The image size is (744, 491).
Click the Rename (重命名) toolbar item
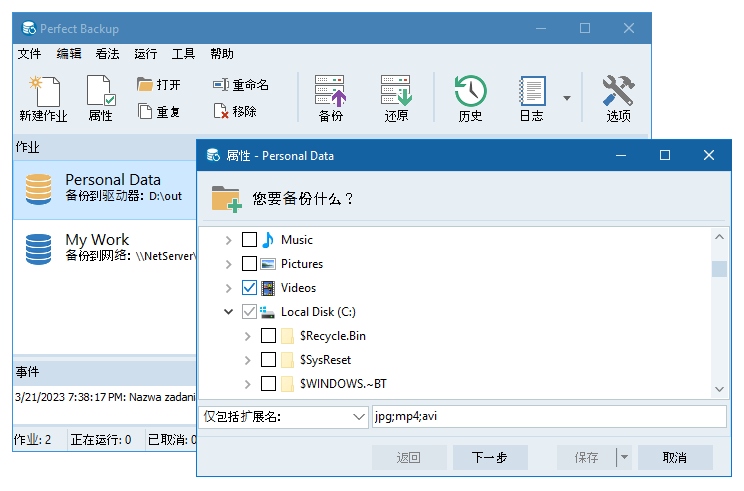[x=241, y=84]
